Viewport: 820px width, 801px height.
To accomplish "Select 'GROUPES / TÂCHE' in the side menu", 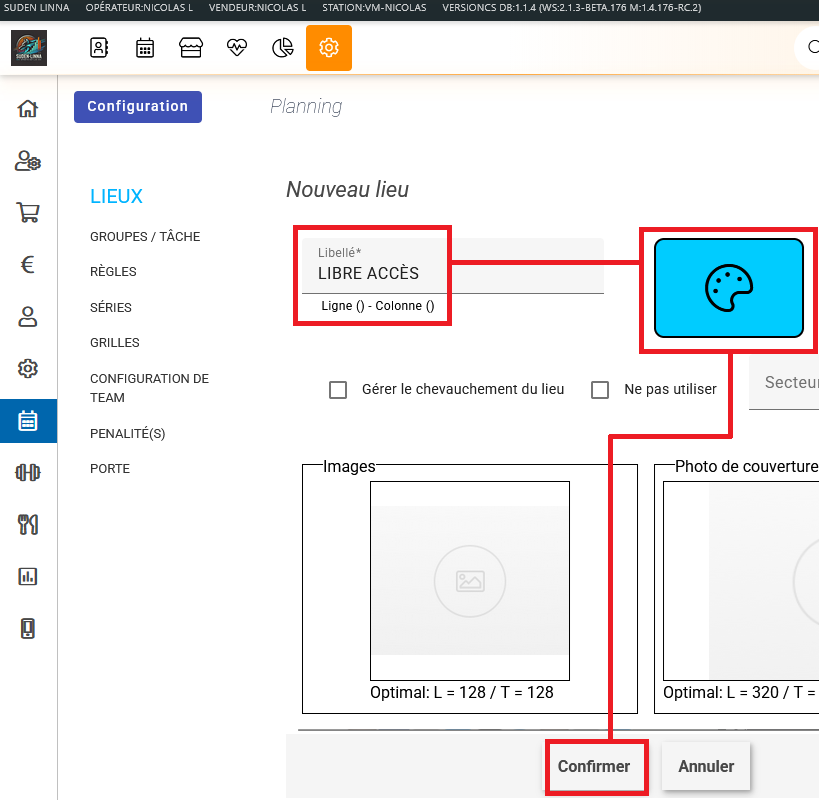I will pyautogui.click(x=145, y=237).
